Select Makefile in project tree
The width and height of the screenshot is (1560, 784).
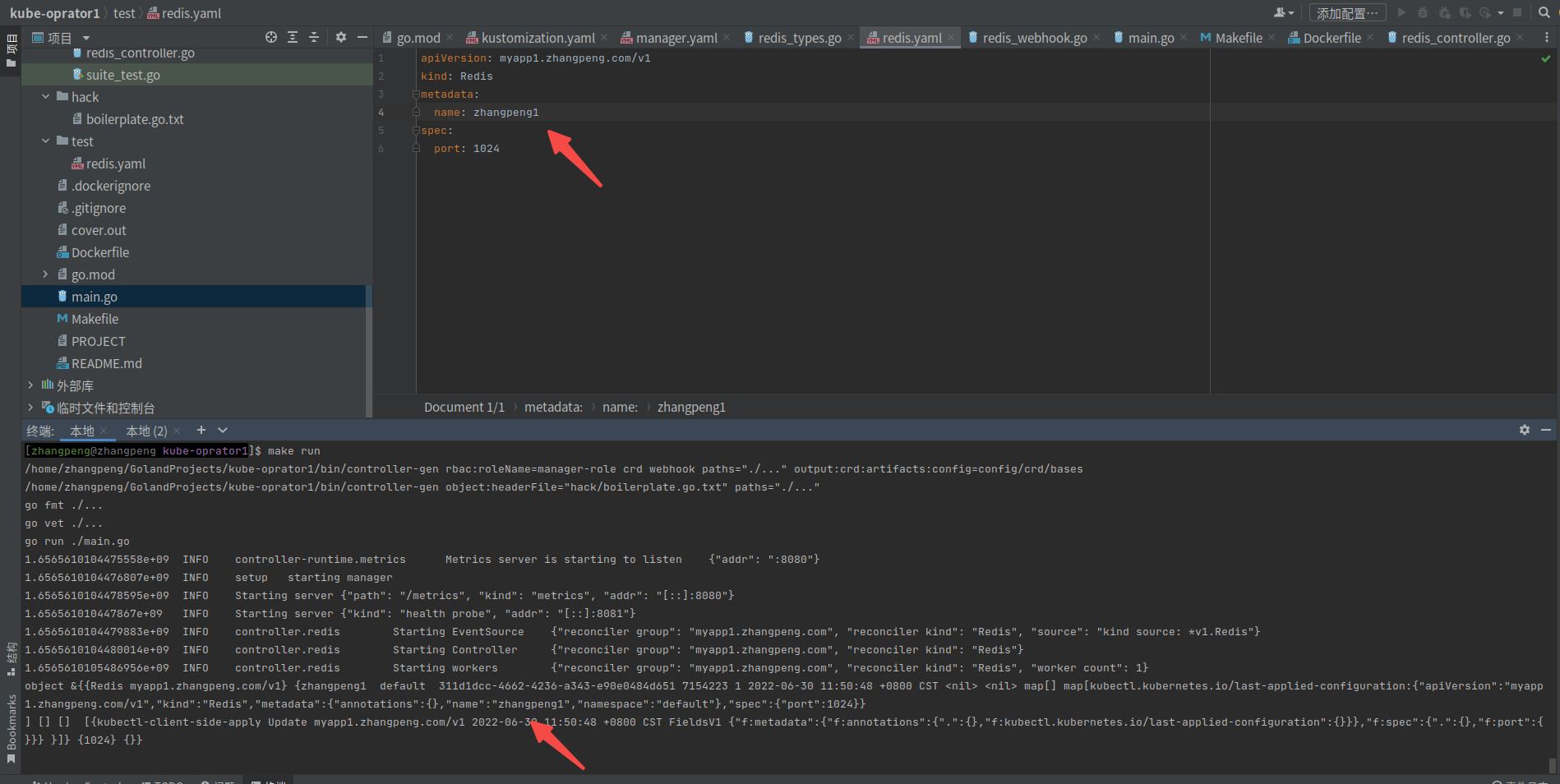pos(95,319)
